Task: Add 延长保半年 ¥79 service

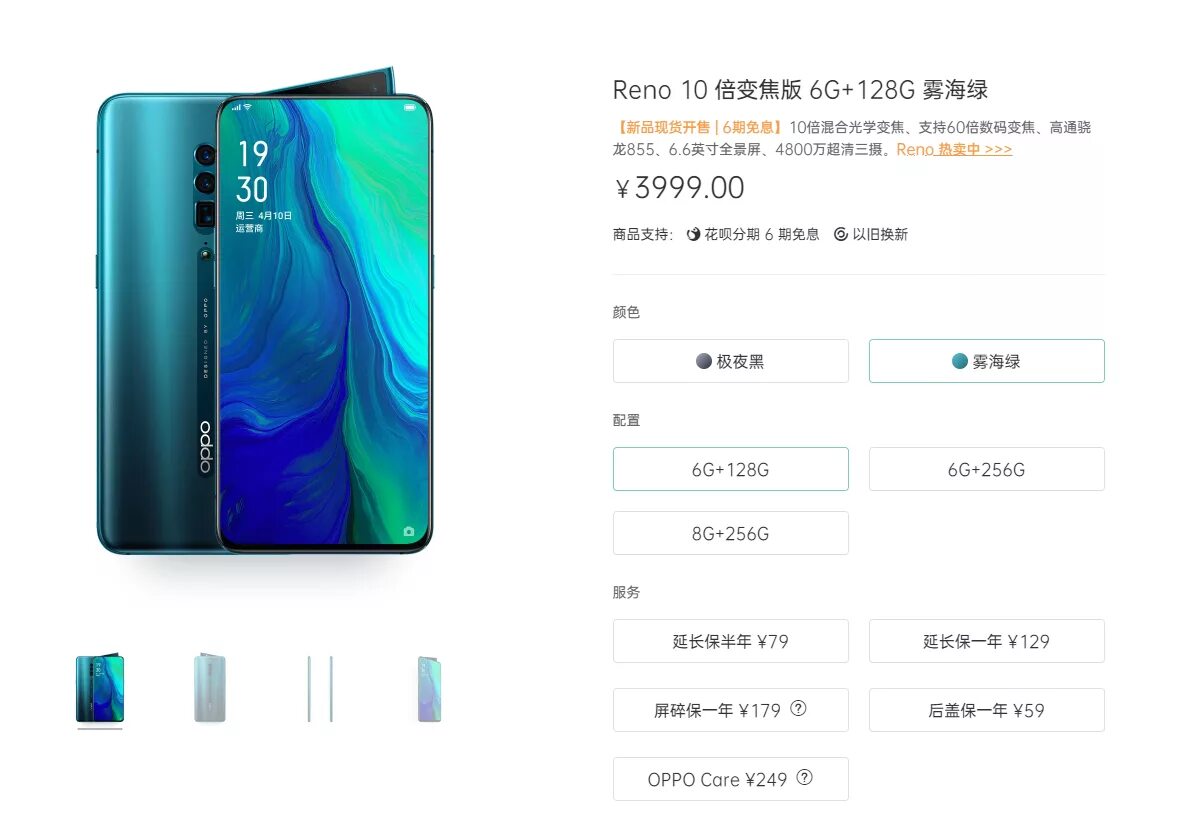Action: tap(730, 641)
